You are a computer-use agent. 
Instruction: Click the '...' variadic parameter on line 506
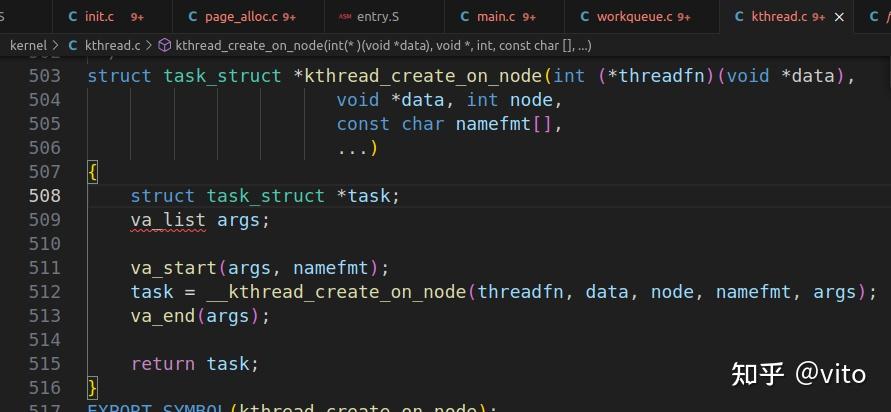pyautogui.click(x=352, y=149)
